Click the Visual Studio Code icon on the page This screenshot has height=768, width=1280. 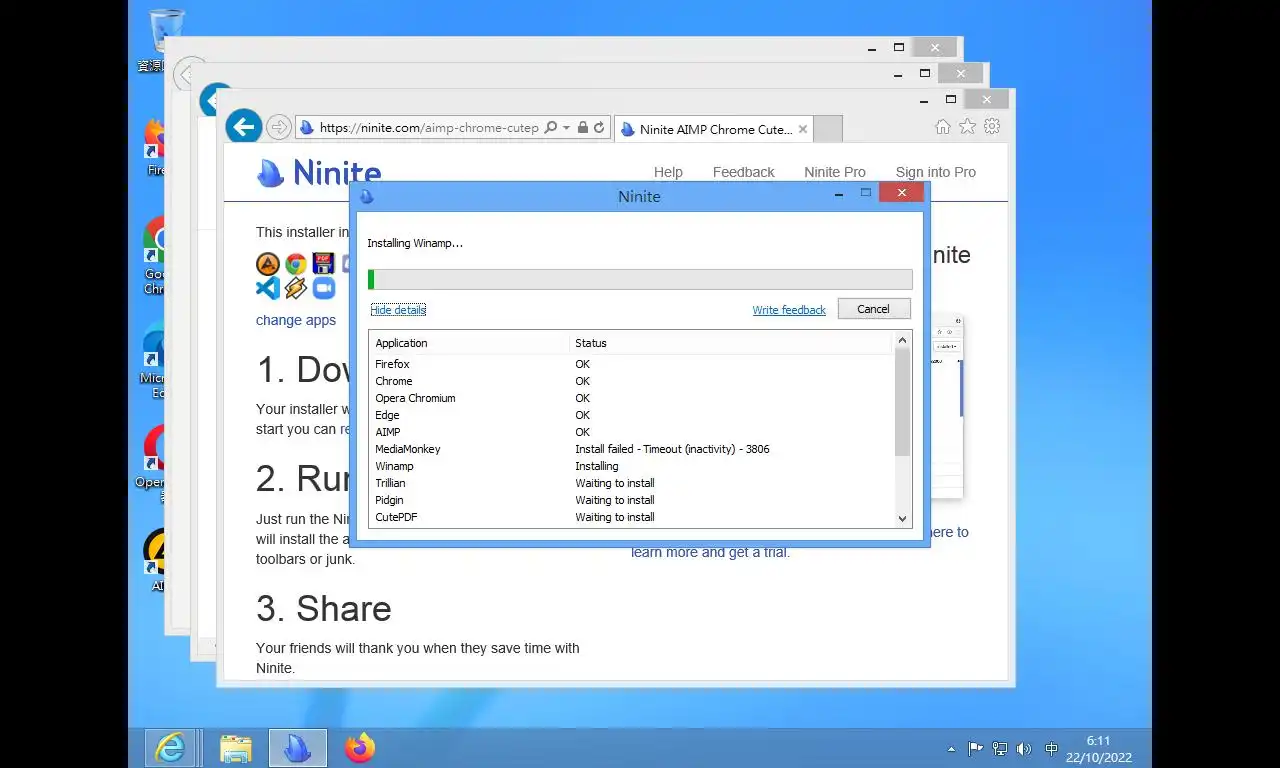[268, 288]
